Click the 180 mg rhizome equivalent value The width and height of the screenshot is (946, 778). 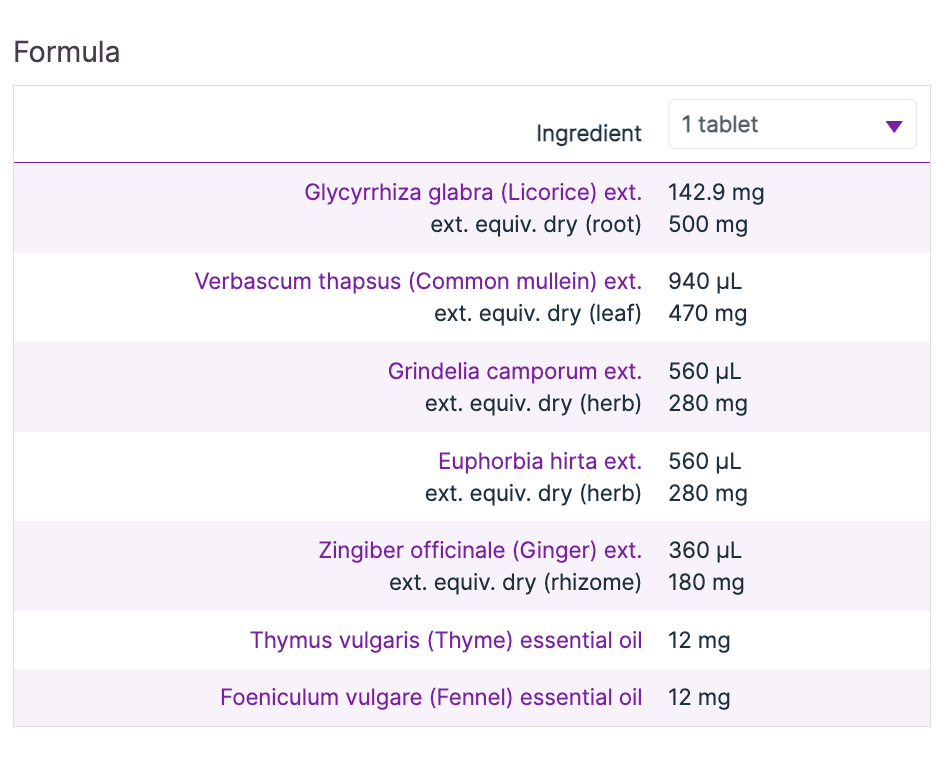tap(706, 582)
